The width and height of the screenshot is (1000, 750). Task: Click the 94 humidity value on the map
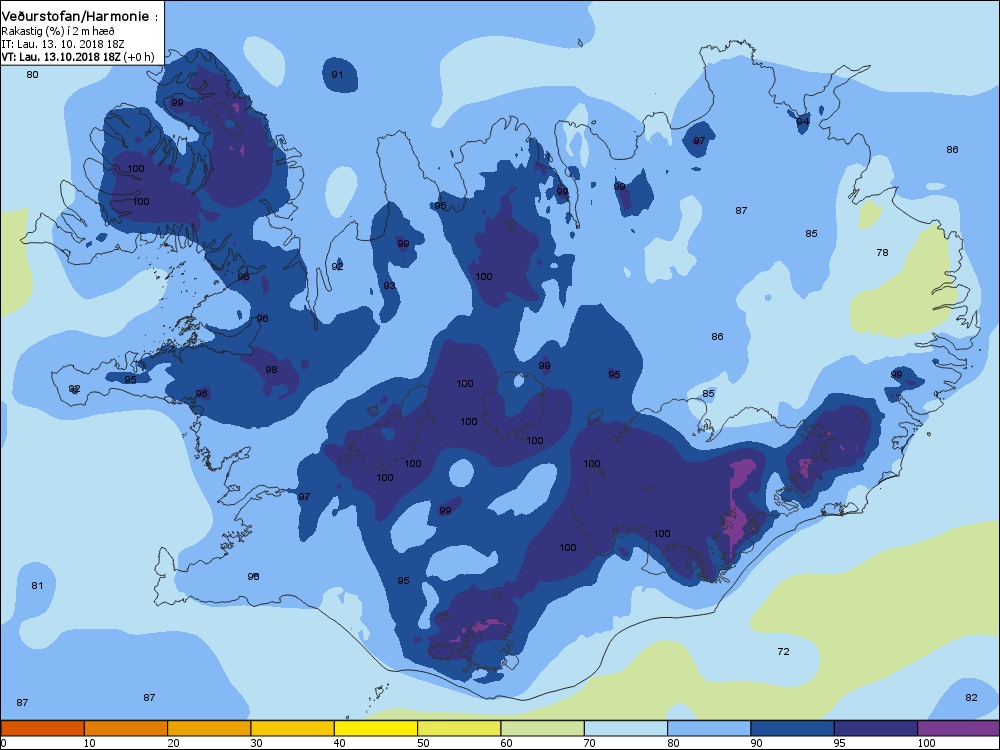[803, 121]
